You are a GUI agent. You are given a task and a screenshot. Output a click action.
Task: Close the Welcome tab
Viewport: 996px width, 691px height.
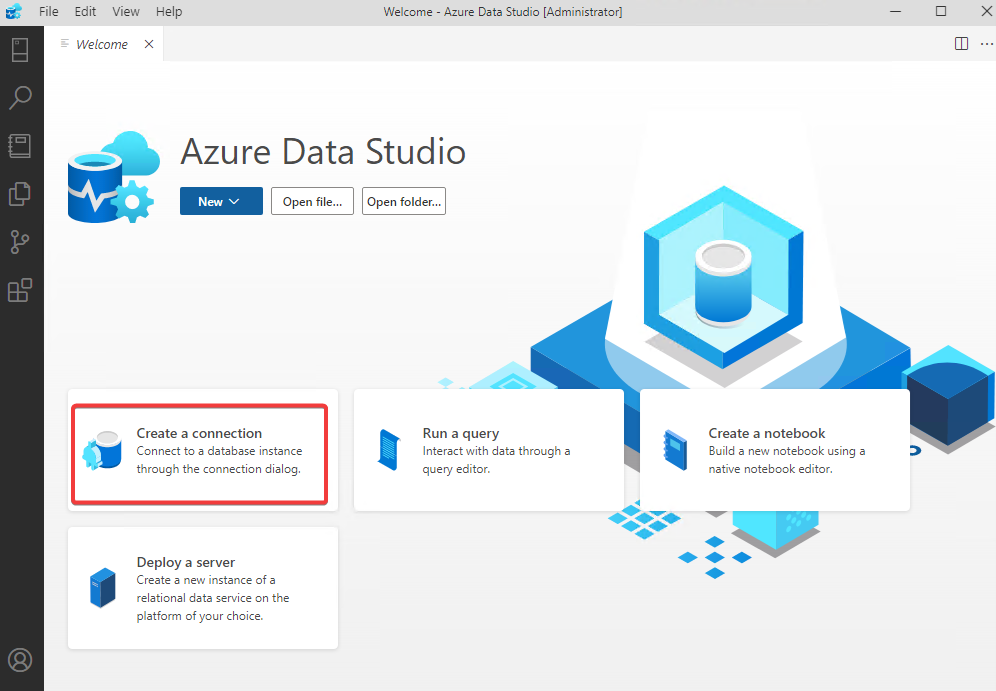(149, 44)
